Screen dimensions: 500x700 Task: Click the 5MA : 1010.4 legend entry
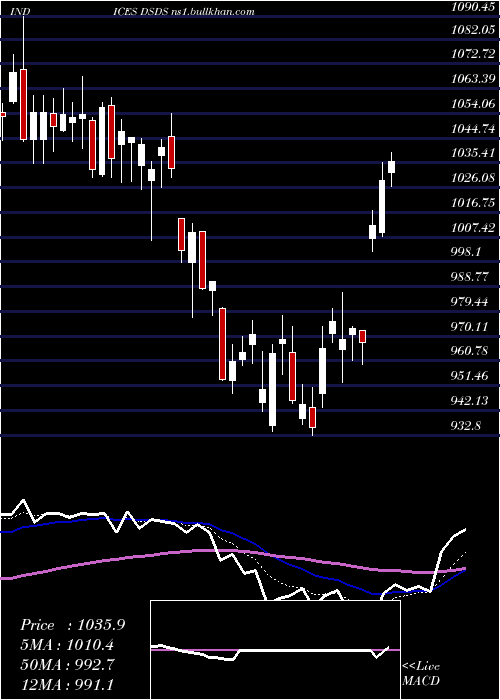pos(67,645)
